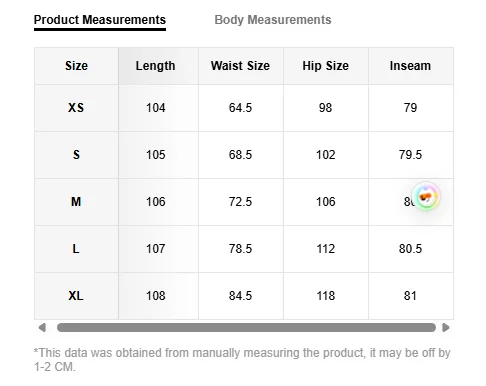The width and height of the screenshot is (486, 386).
Task: Click the XS waist value 64.5
Action: 240,108
